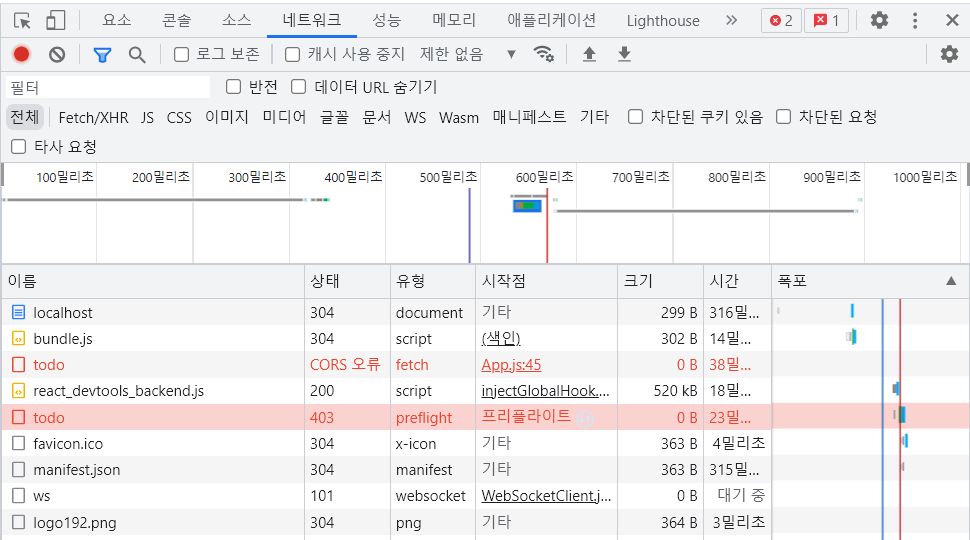Close the DevTools panel with X

tap(952, 20)
